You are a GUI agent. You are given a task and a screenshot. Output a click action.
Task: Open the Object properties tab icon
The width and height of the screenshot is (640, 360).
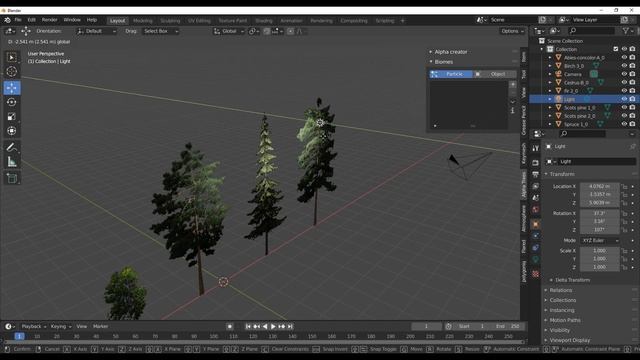tap(536, 224)
